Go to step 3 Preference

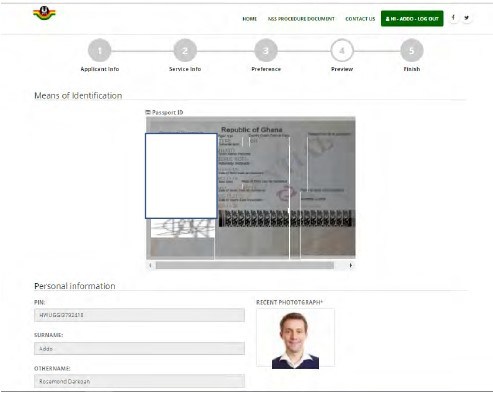[x=266, y=51]
